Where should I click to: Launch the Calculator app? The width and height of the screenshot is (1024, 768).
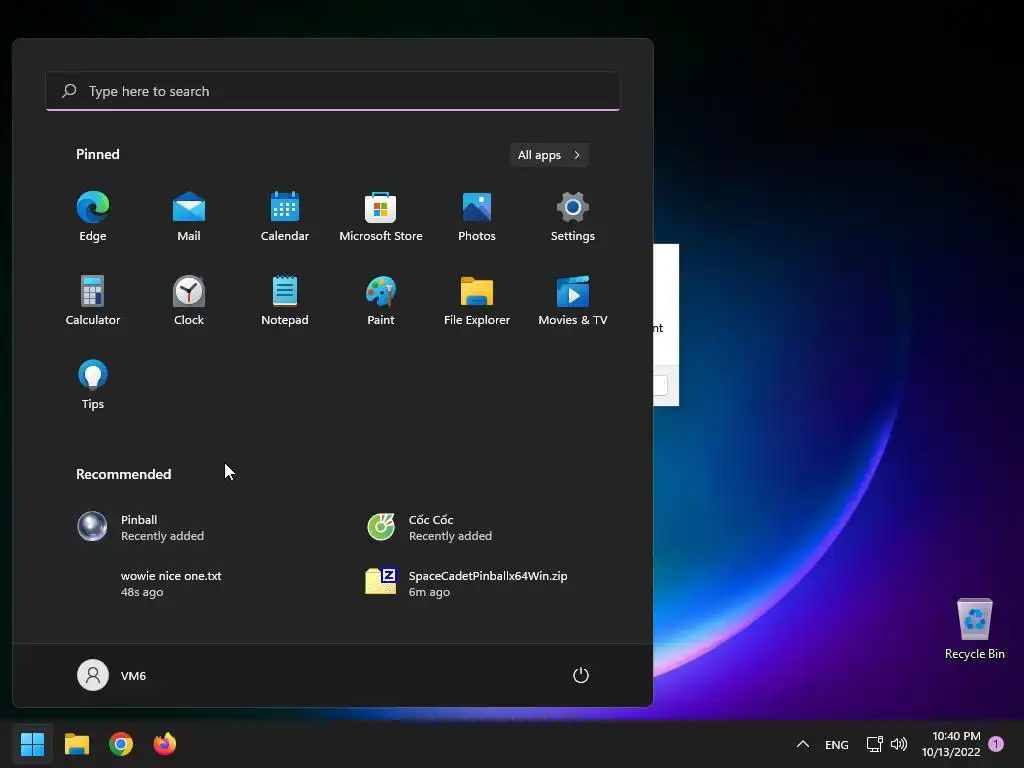tap(93, 300)
